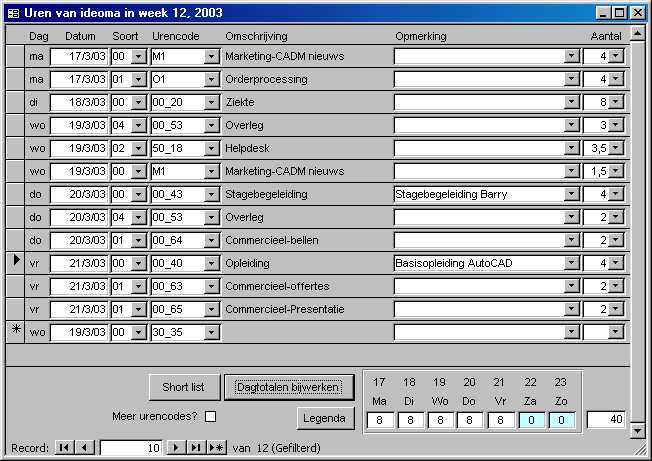Click the Datum field of Ziekte row
This screenshot has width=652, height=461.
tap(79, 102)
